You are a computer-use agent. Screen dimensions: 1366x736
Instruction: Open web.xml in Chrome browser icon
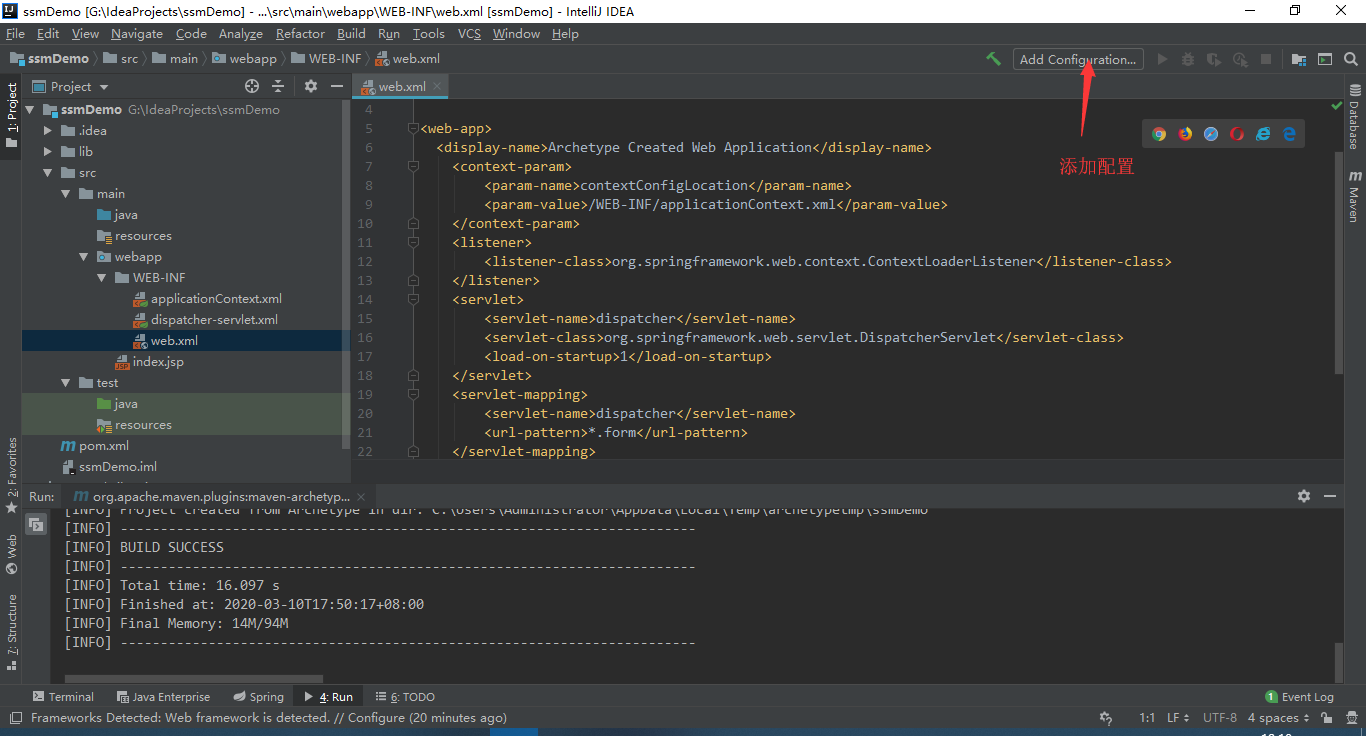coord(1159,134)
